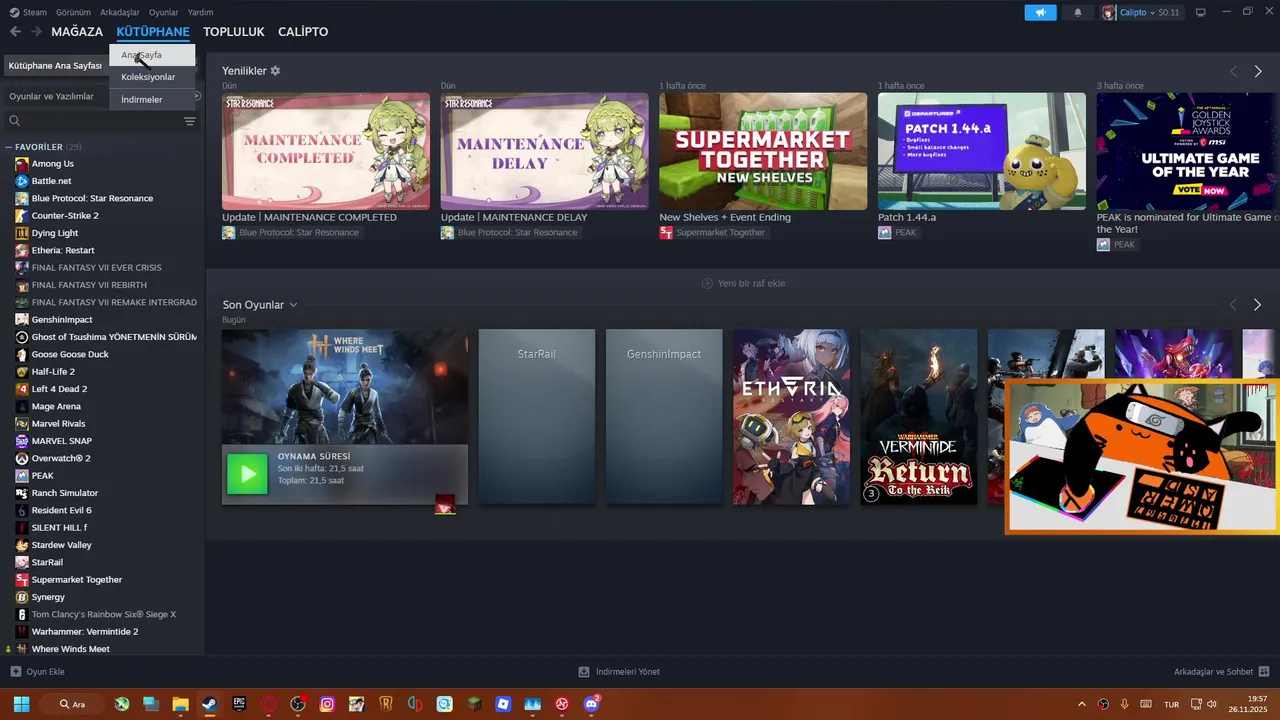Open Instagram from the taskbar
The image size is (1280, 720).
[x=327, y=704]
